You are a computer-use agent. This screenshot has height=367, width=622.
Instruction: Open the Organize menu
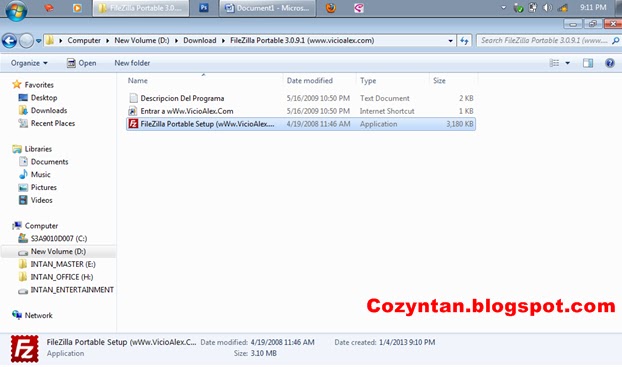coord(29,63)
